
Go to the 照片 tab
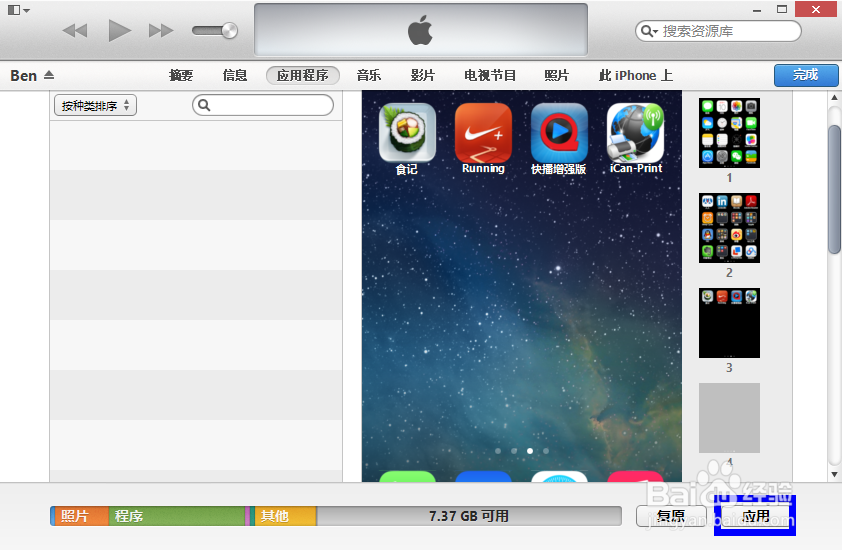557,76
